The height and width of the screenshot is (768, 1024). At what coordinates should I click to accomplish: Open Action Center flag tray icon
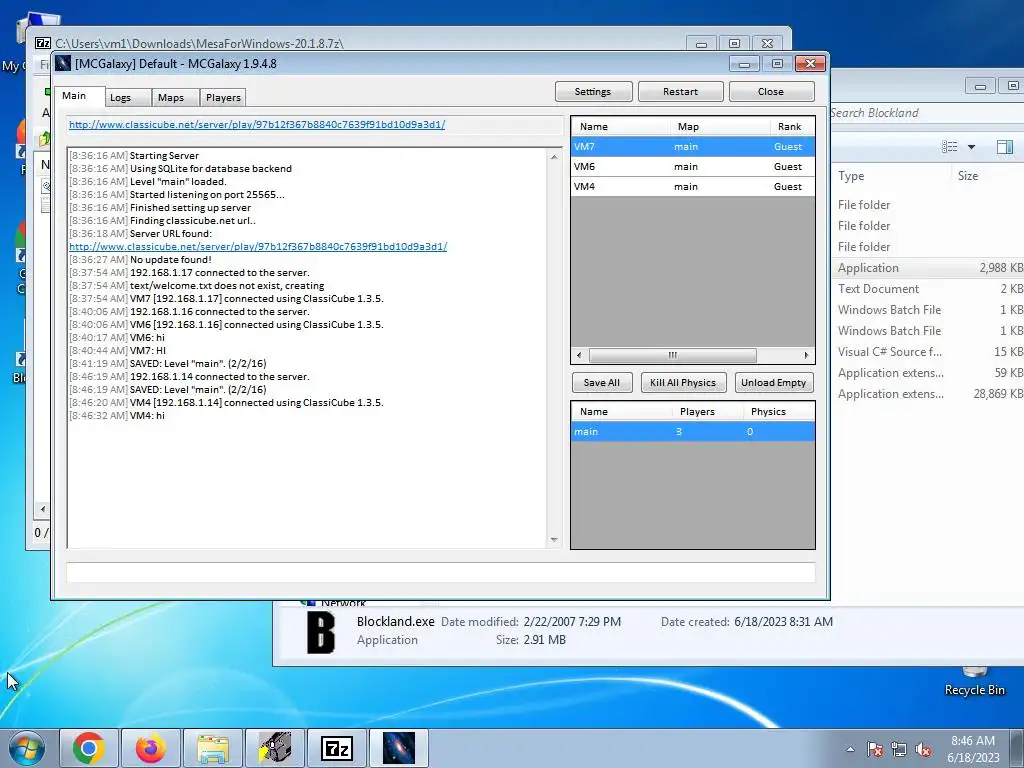point(874,749)
